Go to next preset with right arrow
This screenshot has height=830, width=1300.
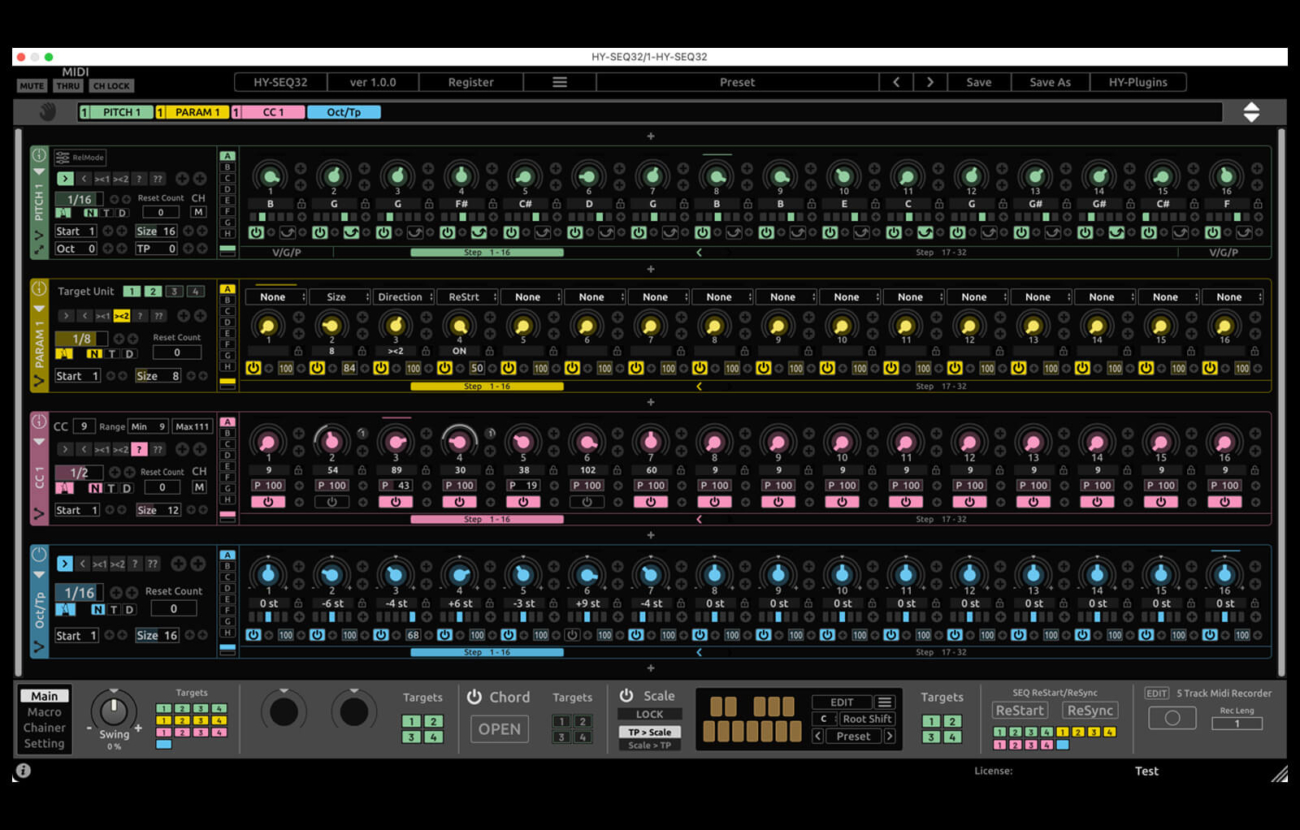tap(930, 82)
